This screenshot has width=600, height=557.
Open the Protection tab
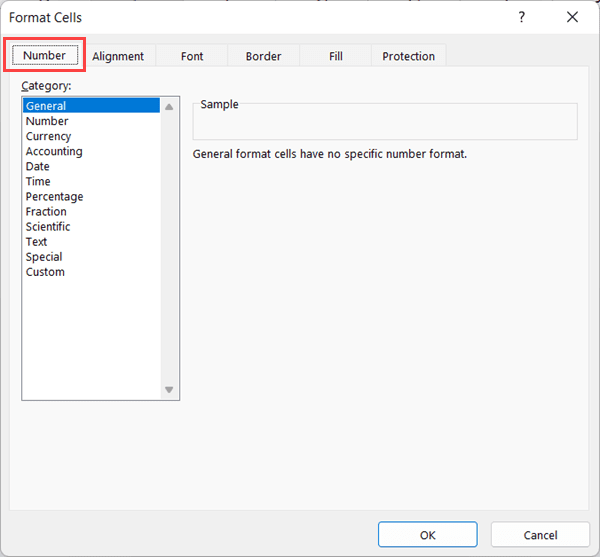408,57
